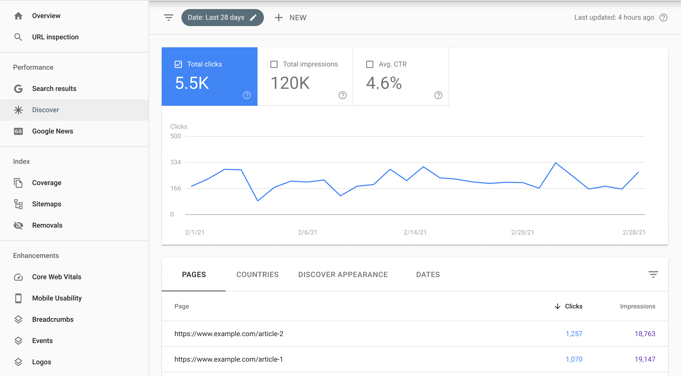Click the Discover asterisk icon
The image size is (681, 376).
18,110
